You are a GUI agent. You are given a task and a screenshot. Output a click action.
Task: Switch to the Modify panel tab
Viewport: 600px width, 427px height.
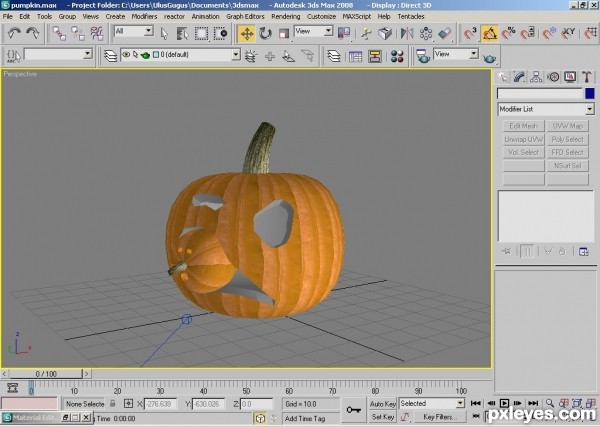pos(519,77)
